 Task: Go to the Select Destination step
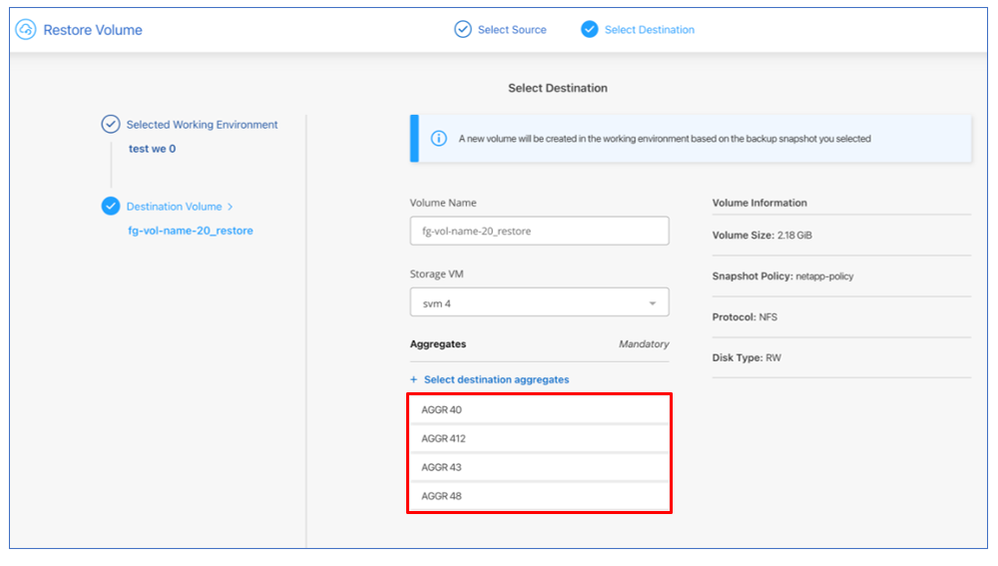[649, 30]
